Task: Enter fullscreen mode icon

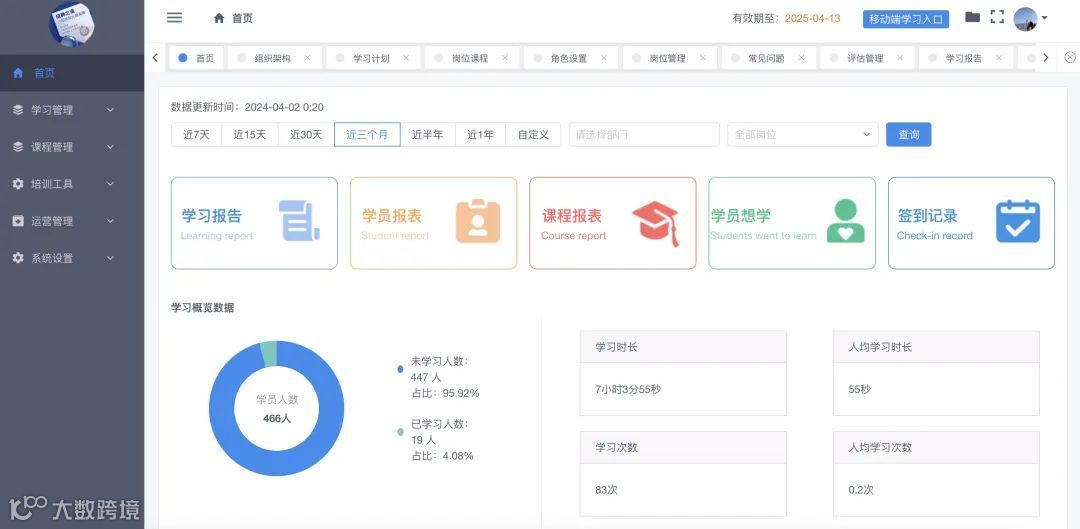Action: (997, 18)
